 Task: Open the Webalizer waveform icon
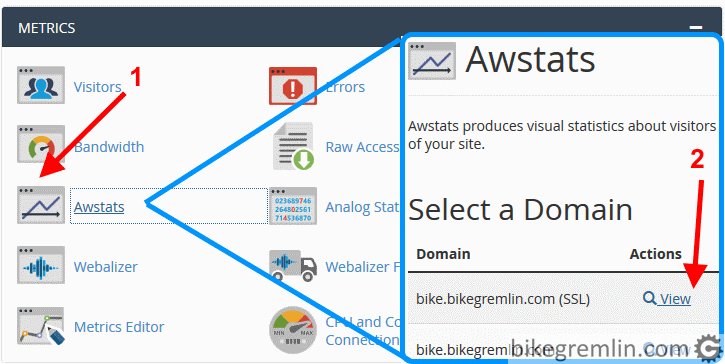tap(41, 265)
